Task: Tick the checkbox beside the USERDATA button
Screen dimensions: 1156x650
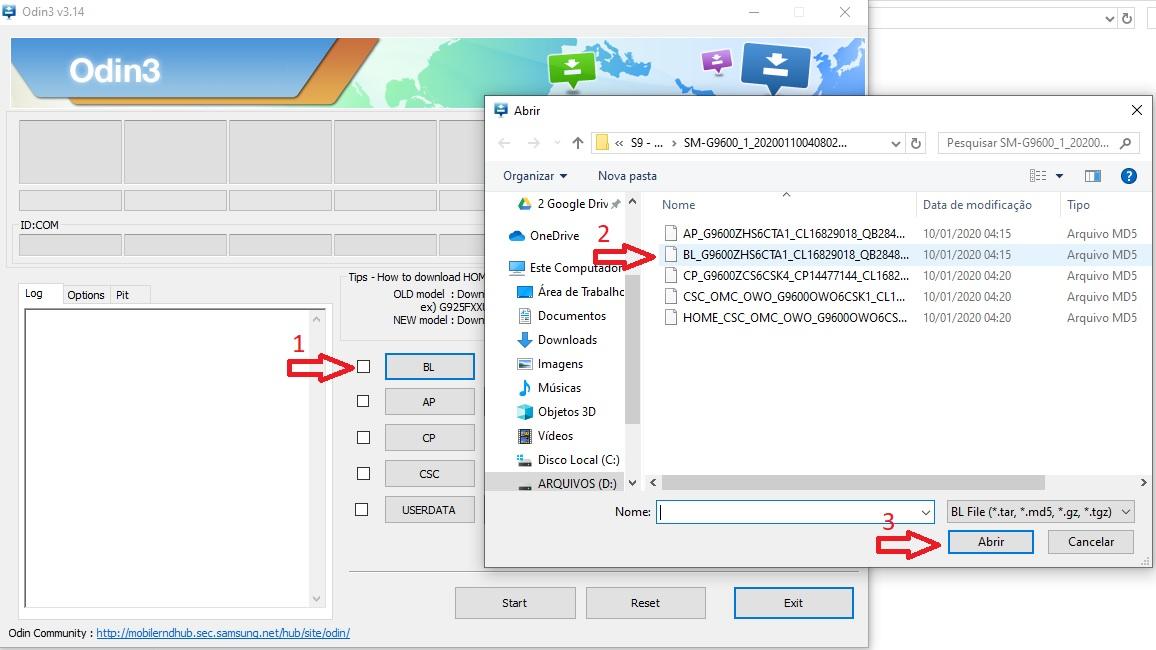Action: pyautogui.click(x=361, y=509)
